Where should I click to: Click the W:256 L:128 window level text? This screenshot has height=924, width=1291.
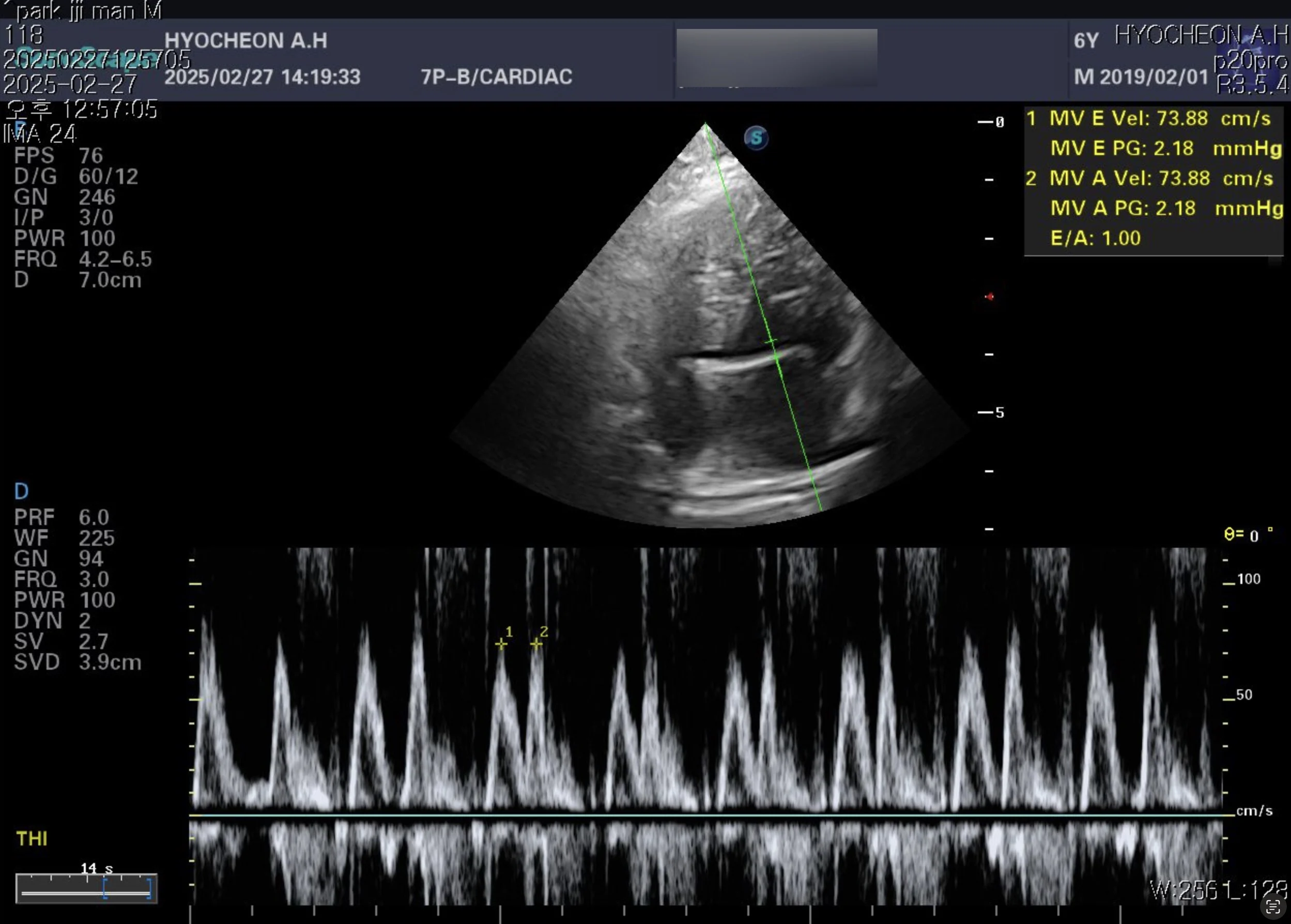1219,890
